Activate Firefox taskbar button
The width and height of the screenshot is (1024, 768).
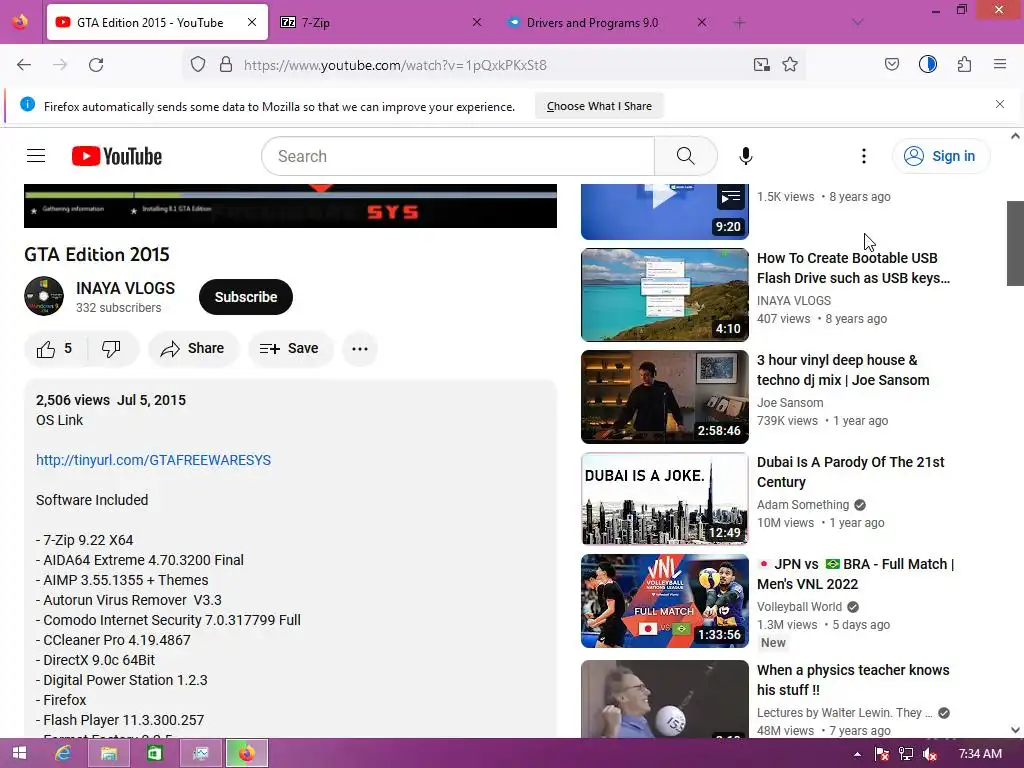pos(246,754)
